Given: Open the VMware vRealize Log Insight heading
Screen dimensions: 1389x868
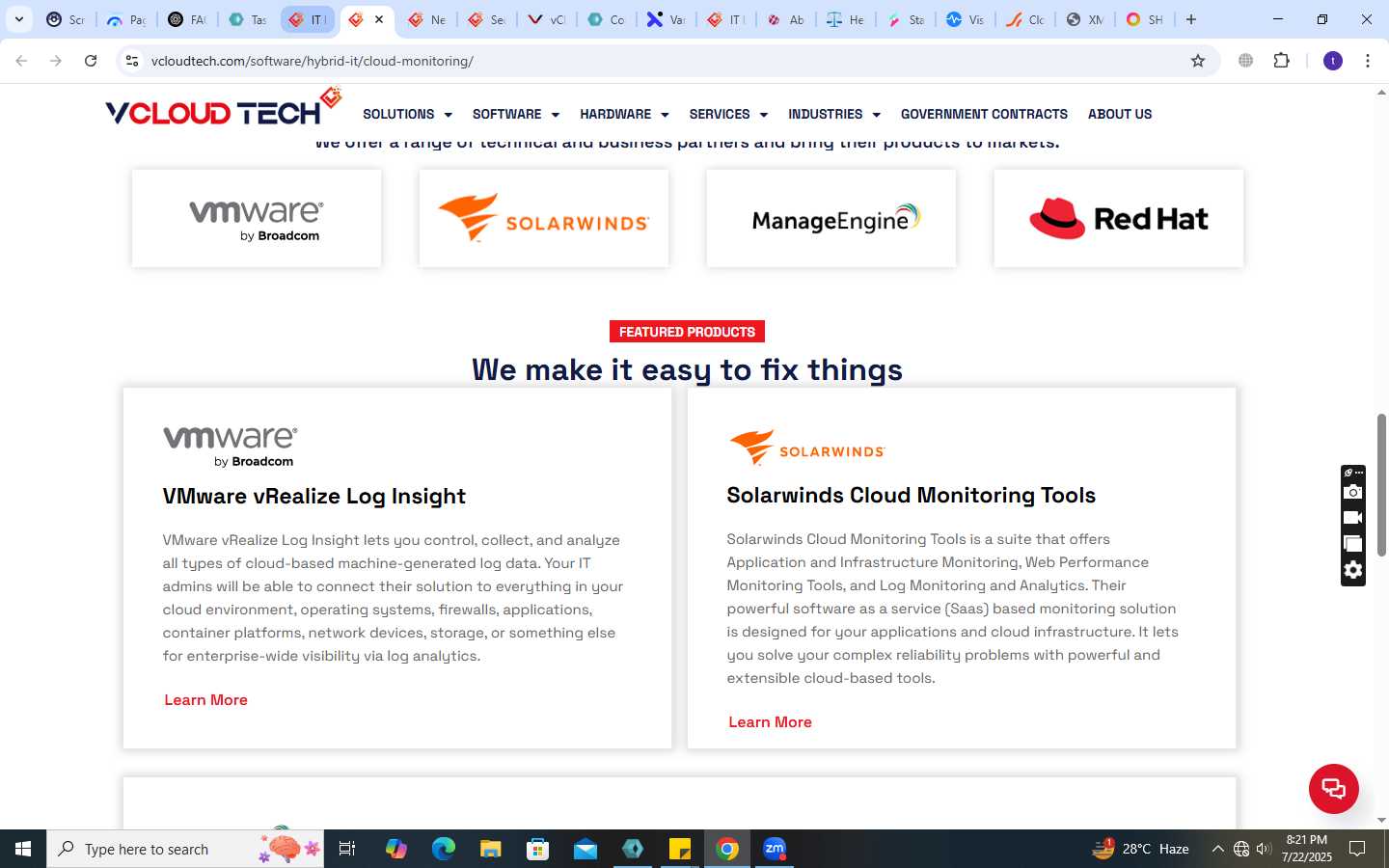Looking at the screenshot, I should (314, 497).
